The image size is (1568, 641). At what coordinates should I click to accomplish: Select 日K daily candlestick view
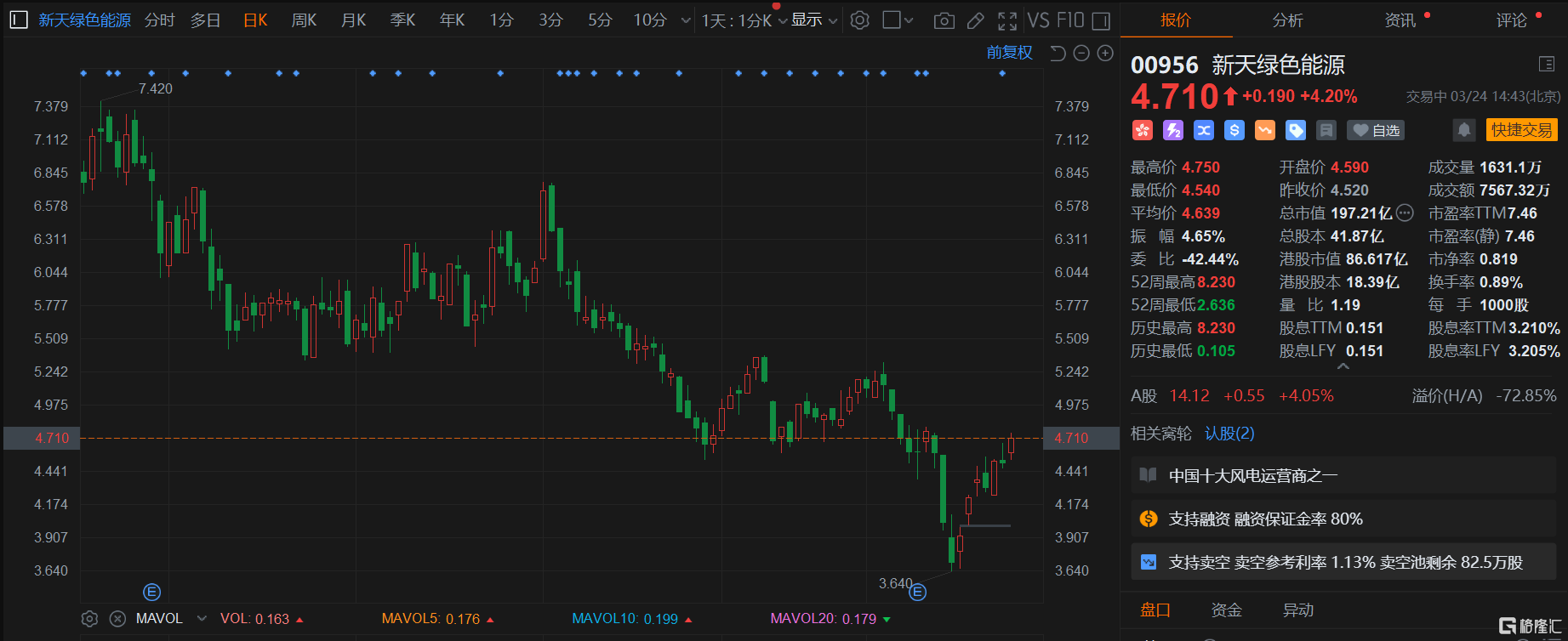255,20
